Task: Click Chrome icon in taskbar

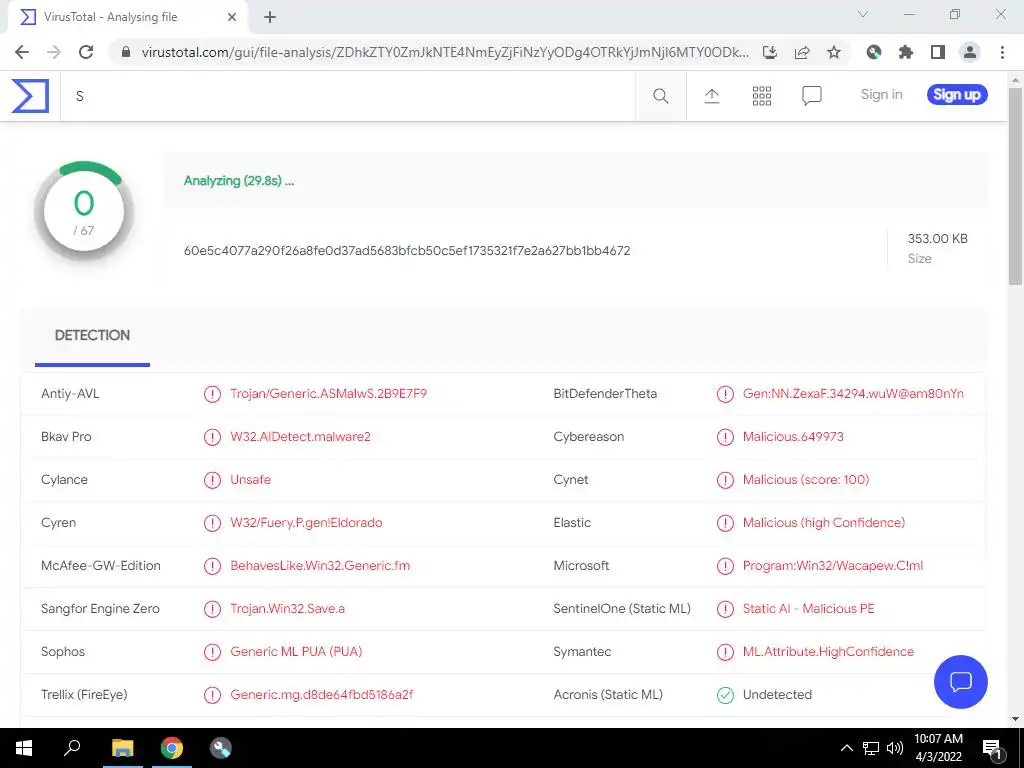Action: pyautogui.click(x=172, y=748)
